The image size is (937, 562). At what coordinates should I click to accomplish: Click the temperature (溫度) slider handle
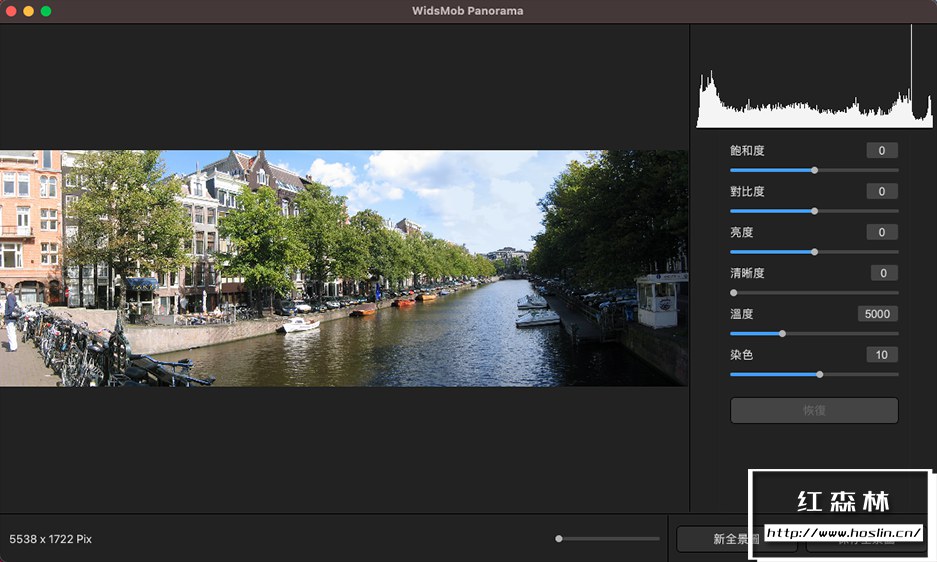click(782, 334)
